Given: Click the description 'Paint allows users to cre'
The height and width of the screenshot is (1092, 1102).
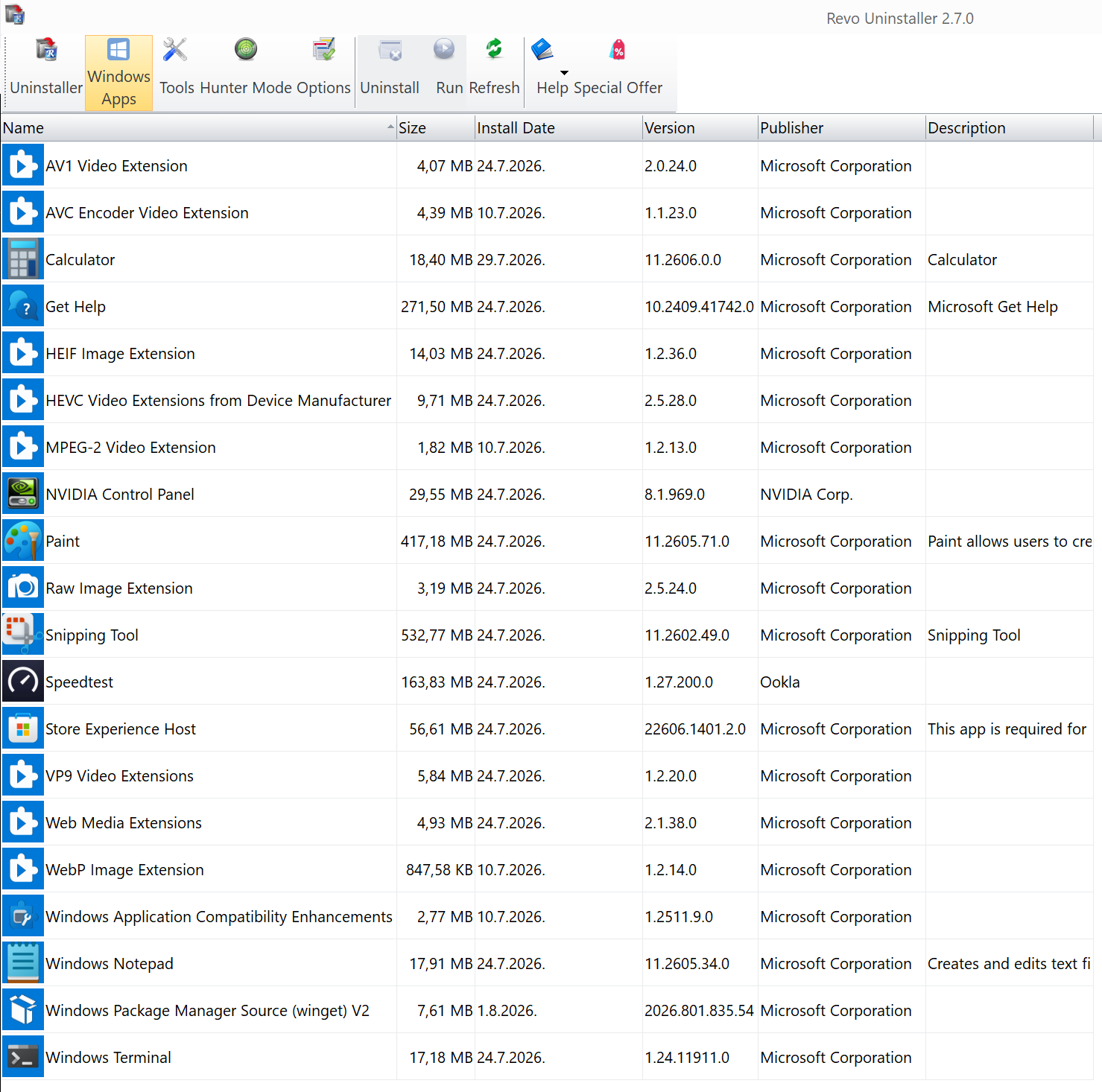Looking at the screenshot, I should click(x=1010, y=542).
